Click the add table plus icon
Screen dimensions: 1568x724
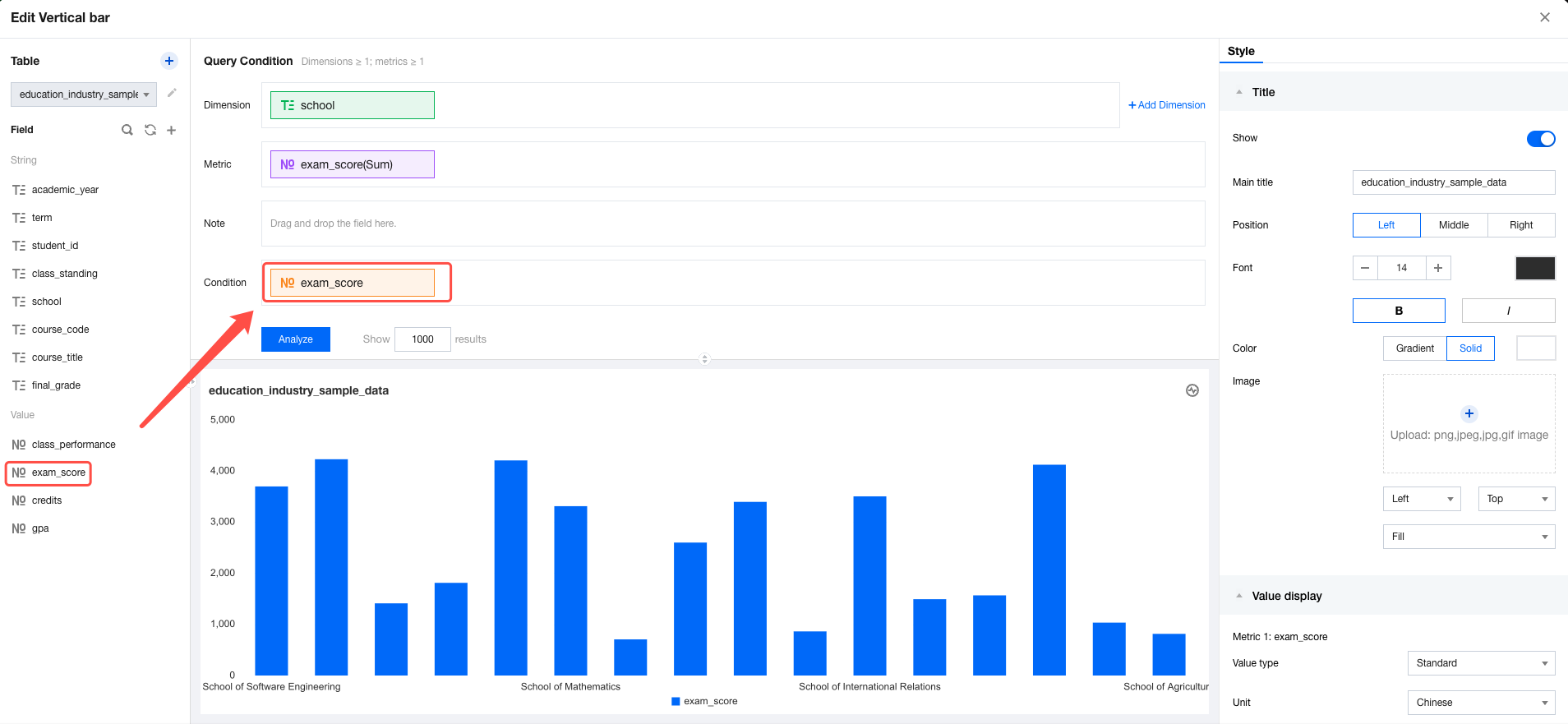pos(169,61)
